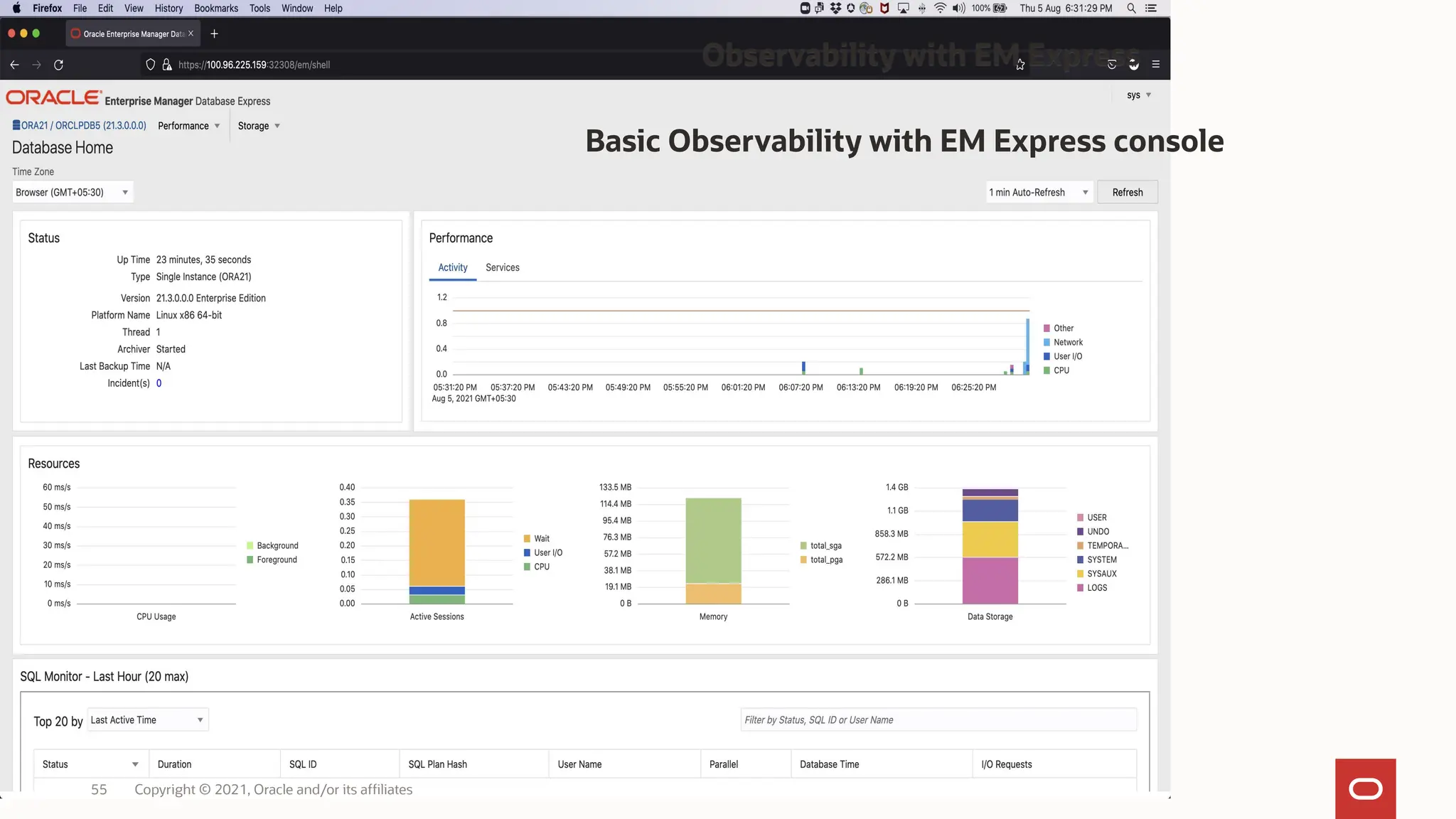Image resolution: width=1456 pixels, height=819 pixels.
Task: Expand the Performance dropdown menu
Action: [x=189, y=126]
